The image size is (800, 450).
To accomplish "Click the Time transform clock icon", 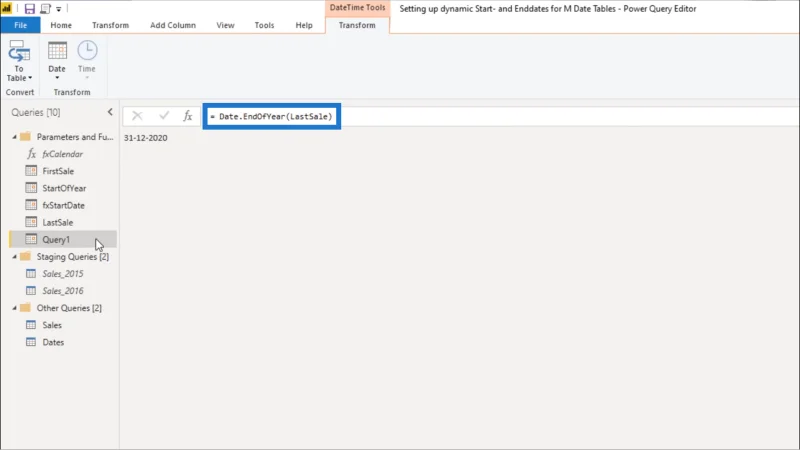I will 87,51.
